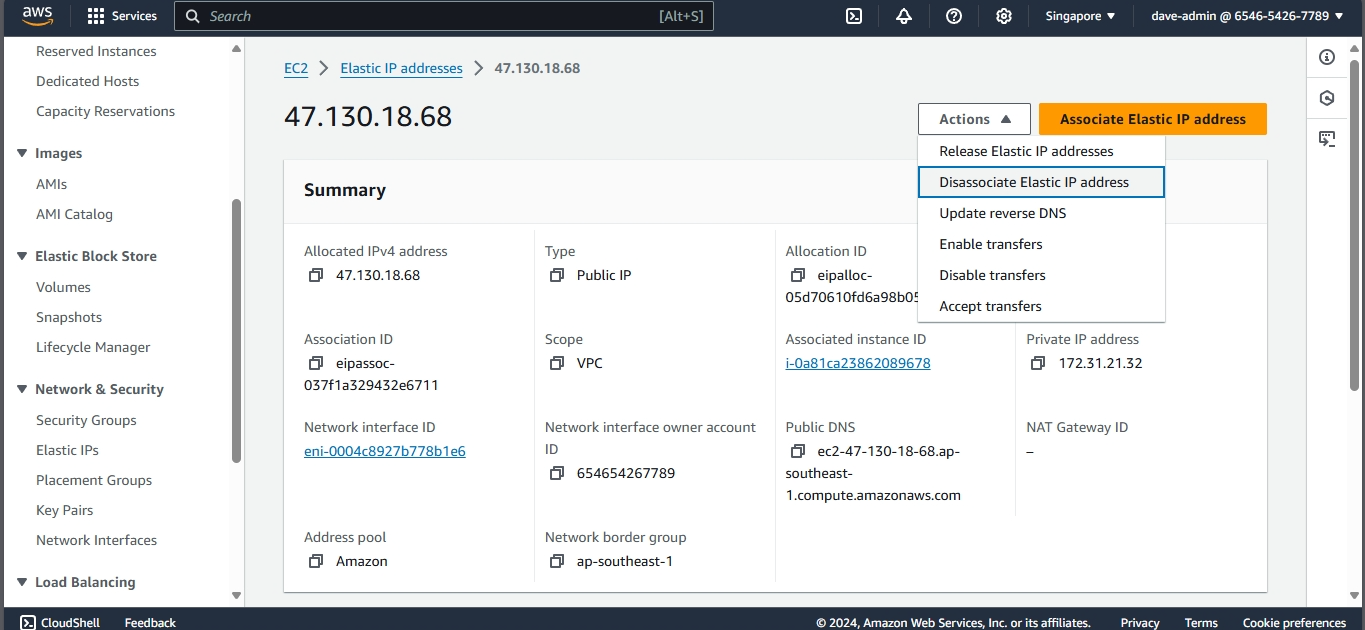Open the Services grid menu
This screenshot has width=1365, height=630.
point(122,16)
